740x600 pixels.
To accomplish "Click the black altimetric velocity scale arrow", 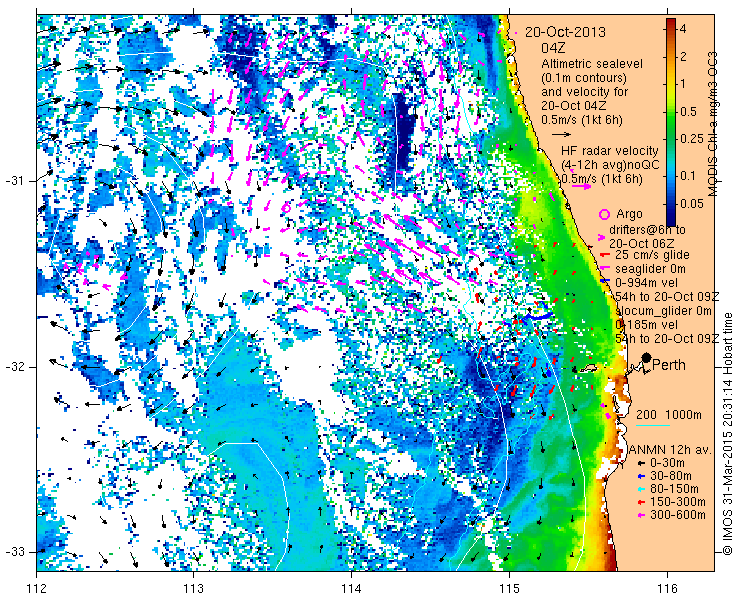I will tap(562, 135).
